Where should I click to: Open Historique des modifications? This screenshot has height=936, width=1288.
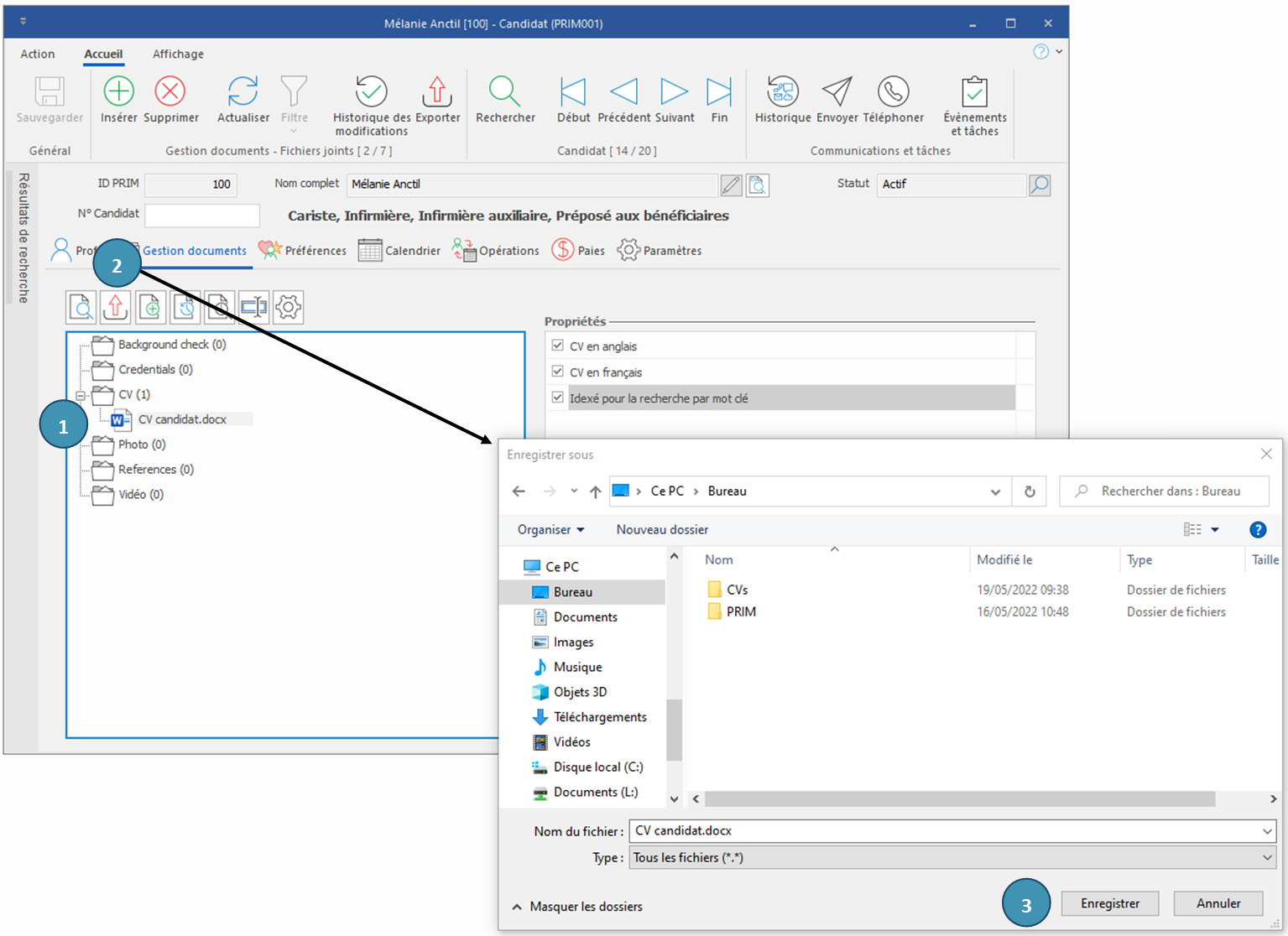coord(371,91)
